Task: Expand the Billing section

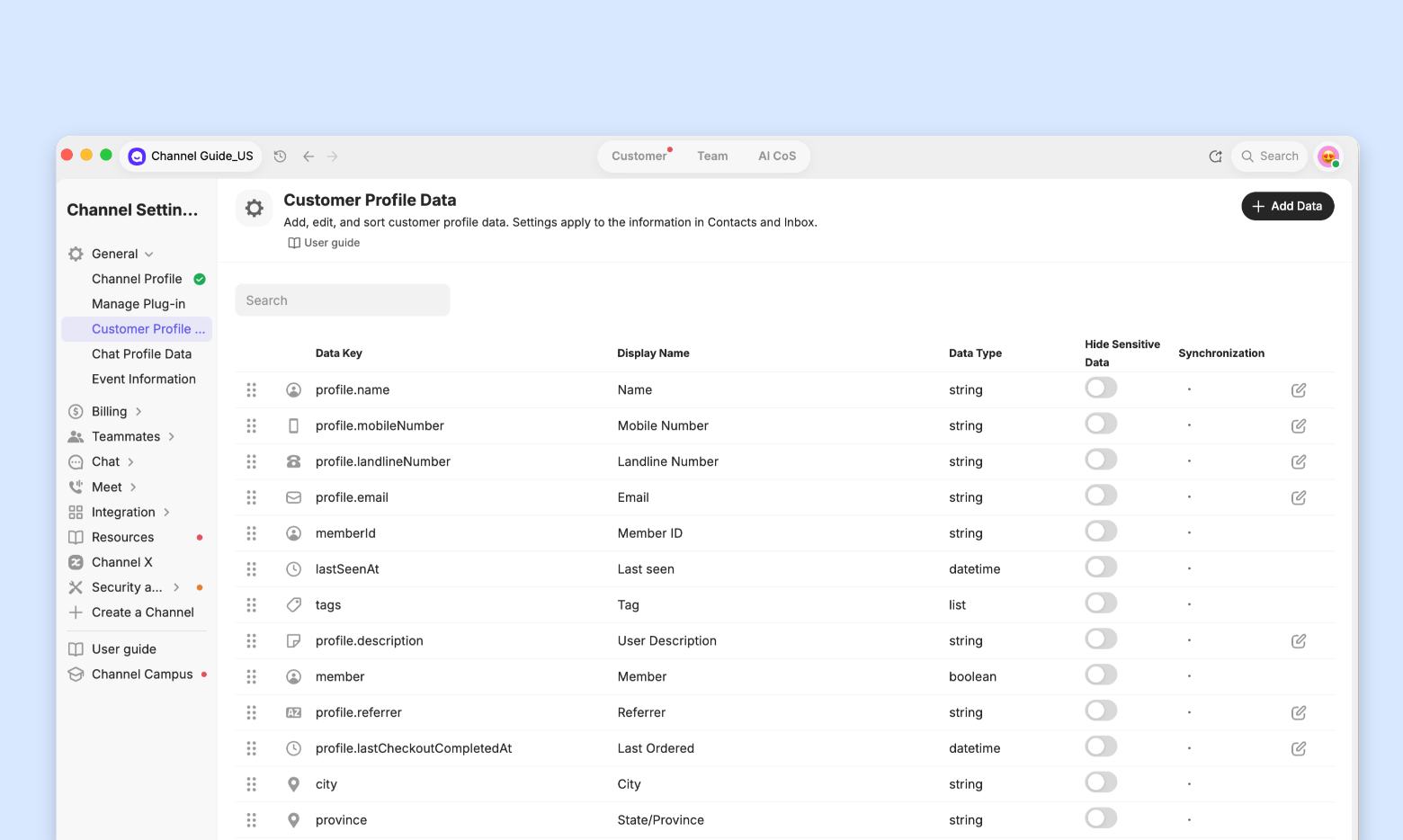Action: pyautogui.click(x=139, y=412)
